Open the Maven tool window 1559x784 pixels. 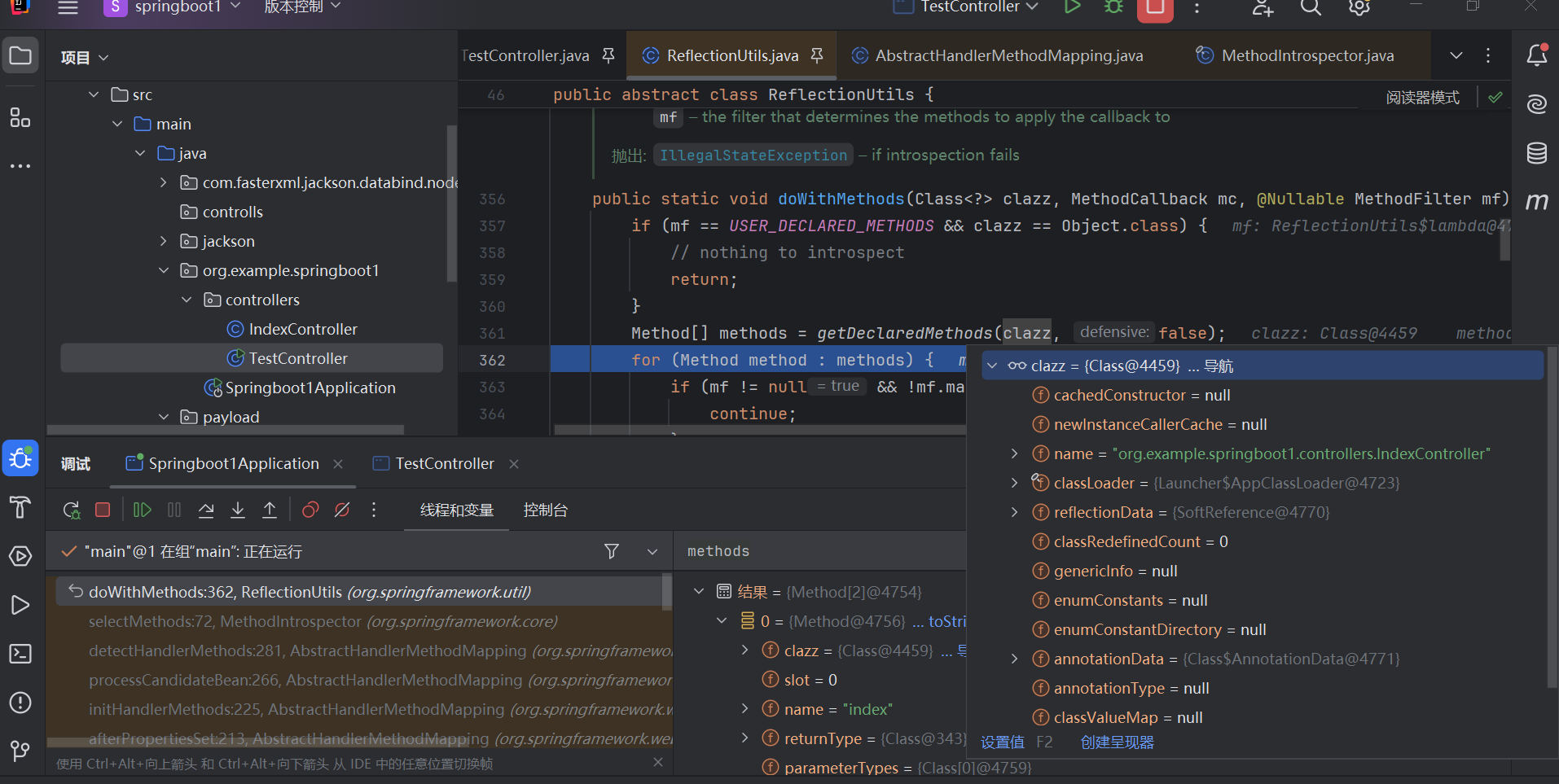click(x=1537, y=201)
